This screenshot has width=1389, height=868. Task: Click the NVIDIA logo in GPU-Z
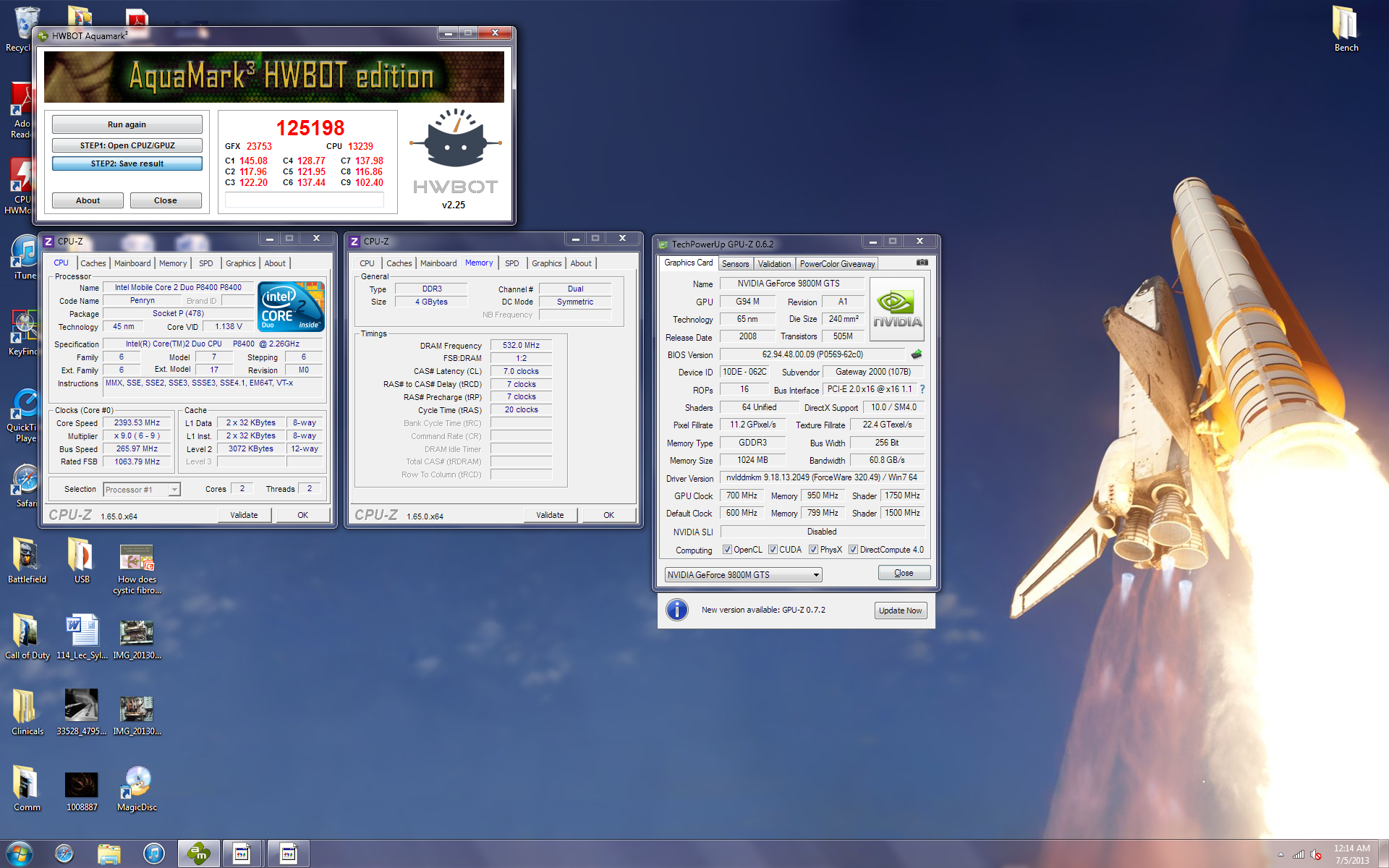(897, 310)
